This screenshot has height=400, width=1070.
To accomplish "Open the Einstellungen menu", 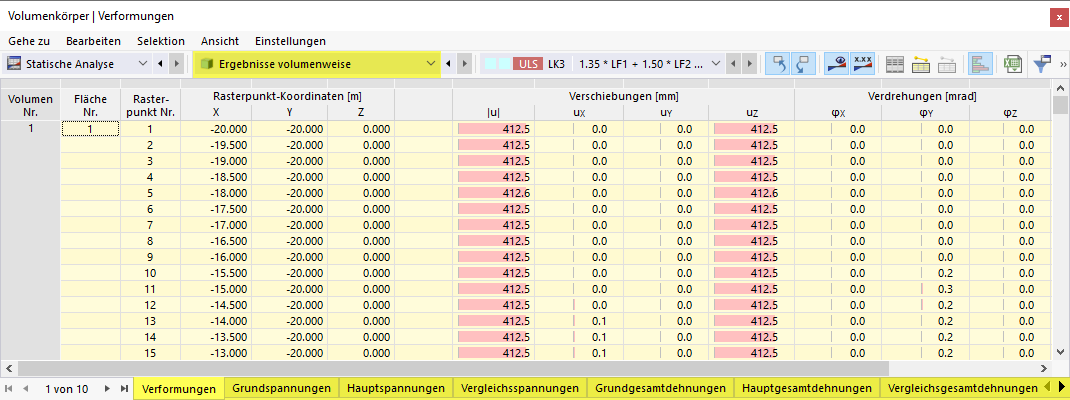I will pos(290,41).
